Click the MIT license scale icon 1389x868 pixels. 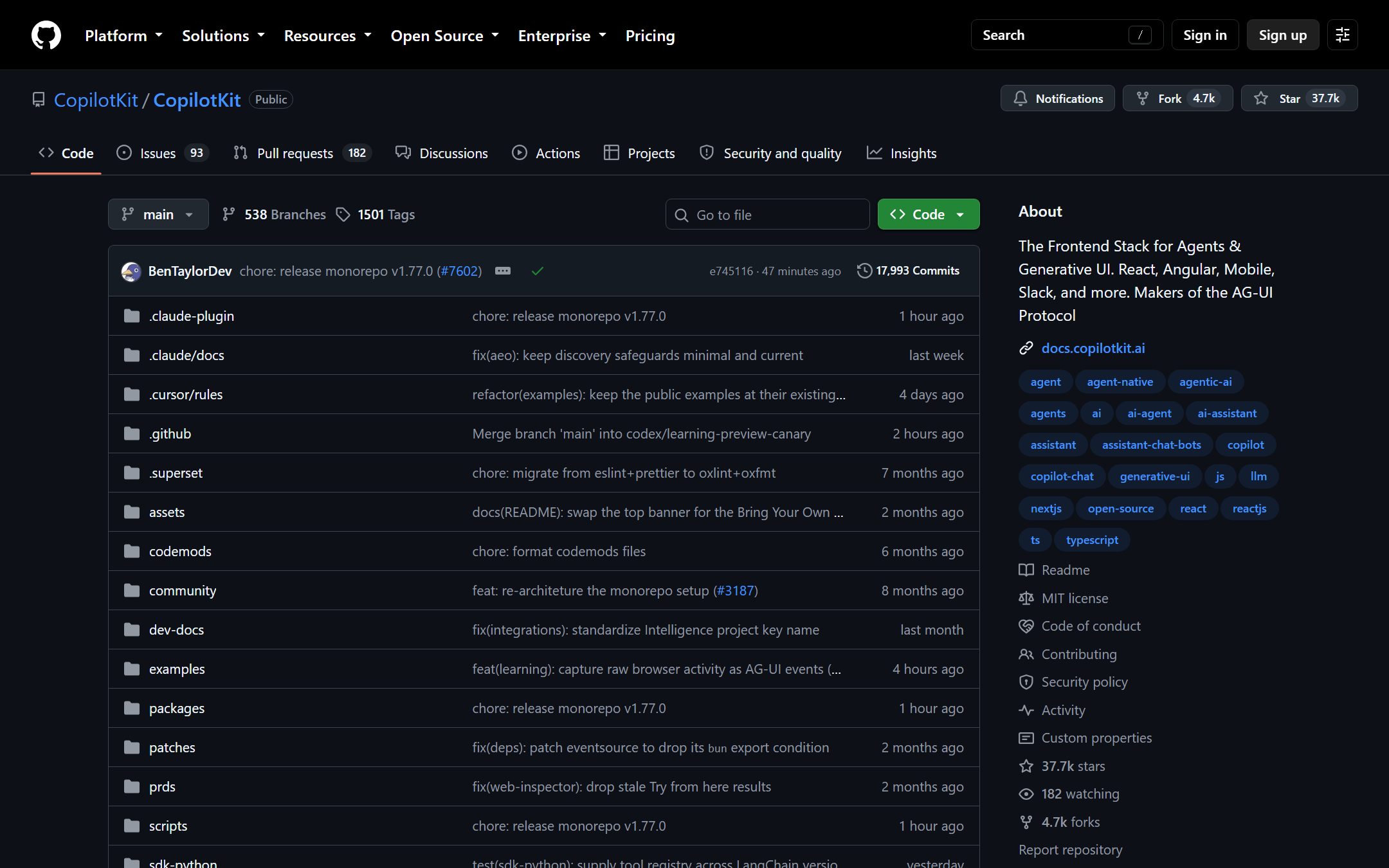coord(1026,599)
